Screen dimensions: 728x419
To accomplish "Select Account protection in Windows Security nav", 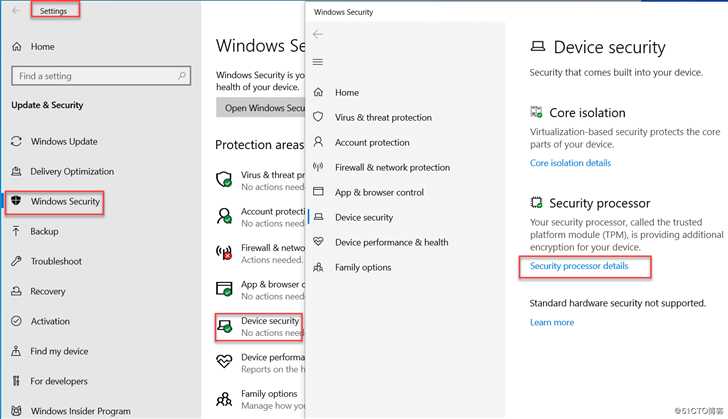I will tap(372, 143).
